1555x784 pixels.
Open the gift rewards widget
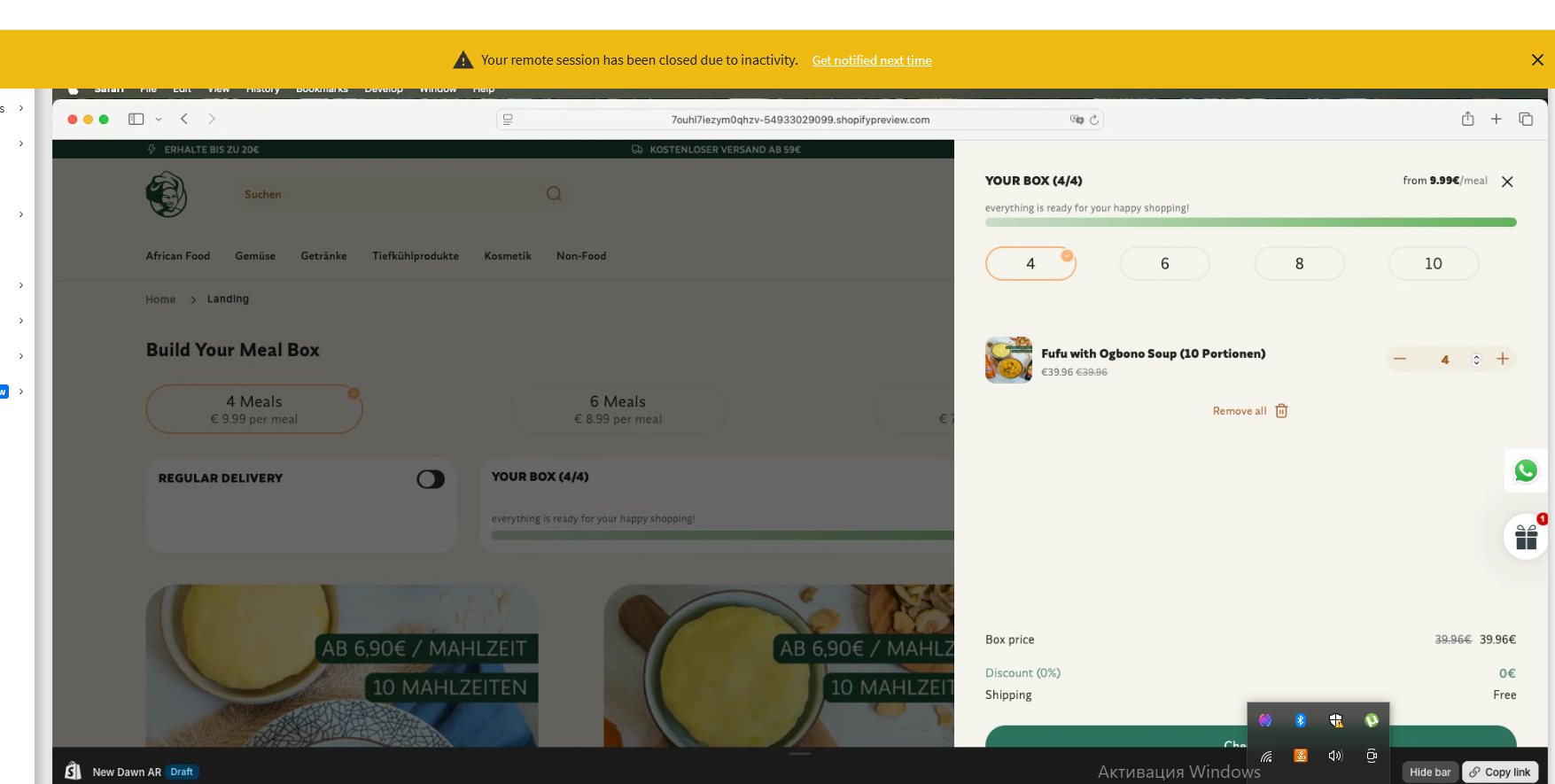[1526, 537]
